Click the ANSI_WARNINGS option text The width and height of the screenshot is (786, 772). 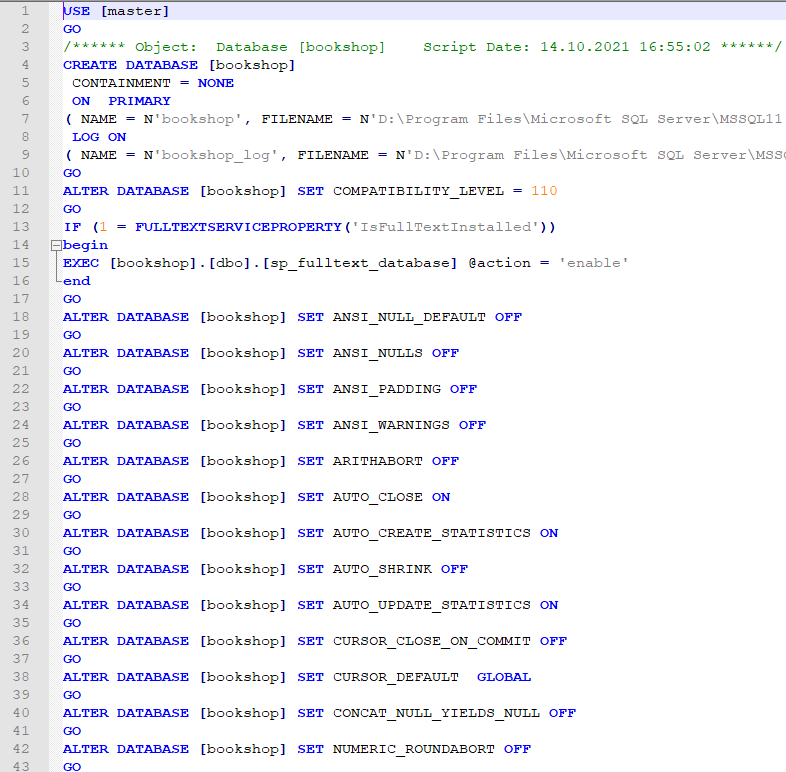[x=391, y=426]
